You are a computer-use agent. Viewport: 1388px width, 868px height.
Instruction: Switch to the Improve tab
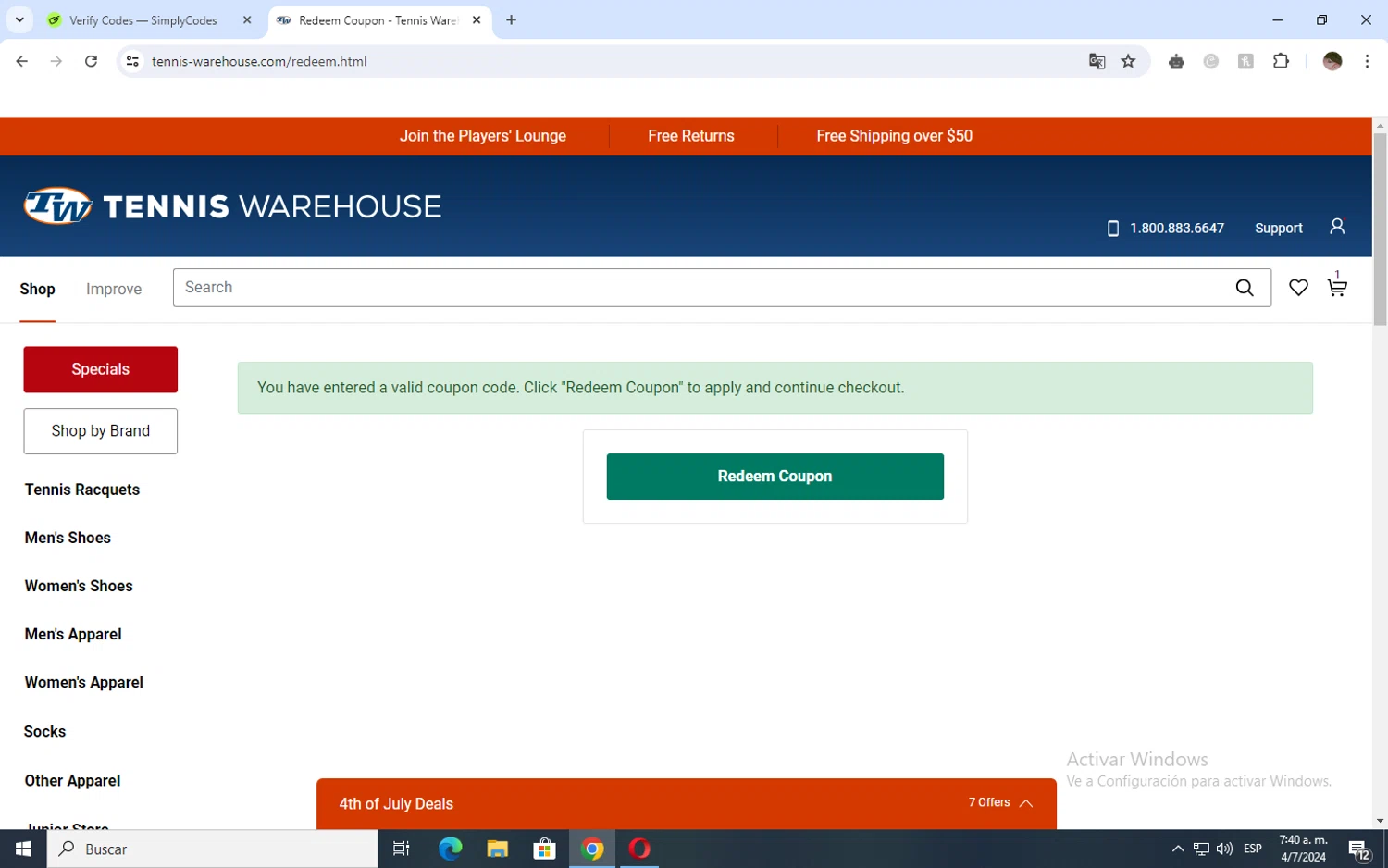click(114, 289)
